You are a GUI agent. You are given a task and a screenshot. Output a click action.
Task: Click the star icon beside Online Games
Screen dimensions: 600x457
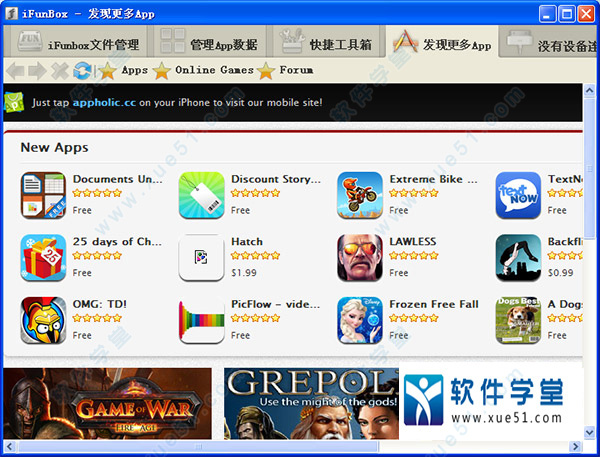pyautogui.click(x=162, y=71)
